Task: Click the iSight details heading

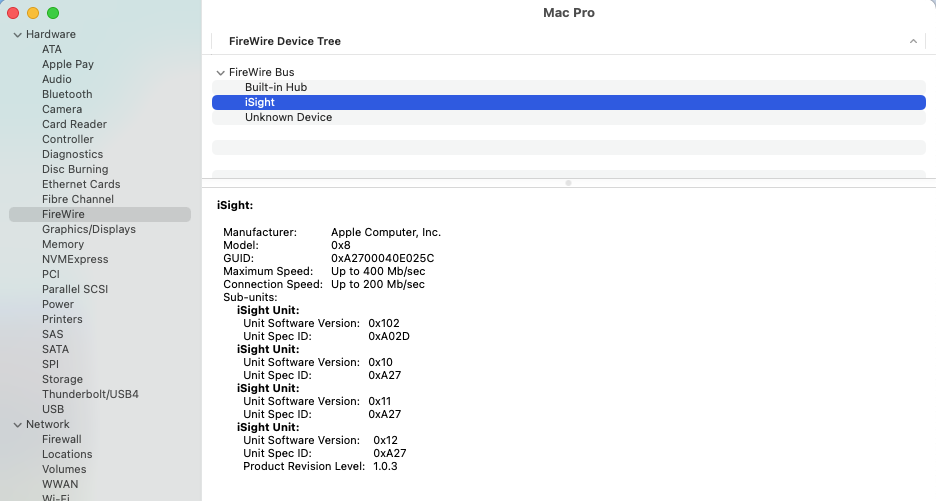Action: [x=235, y=205]
